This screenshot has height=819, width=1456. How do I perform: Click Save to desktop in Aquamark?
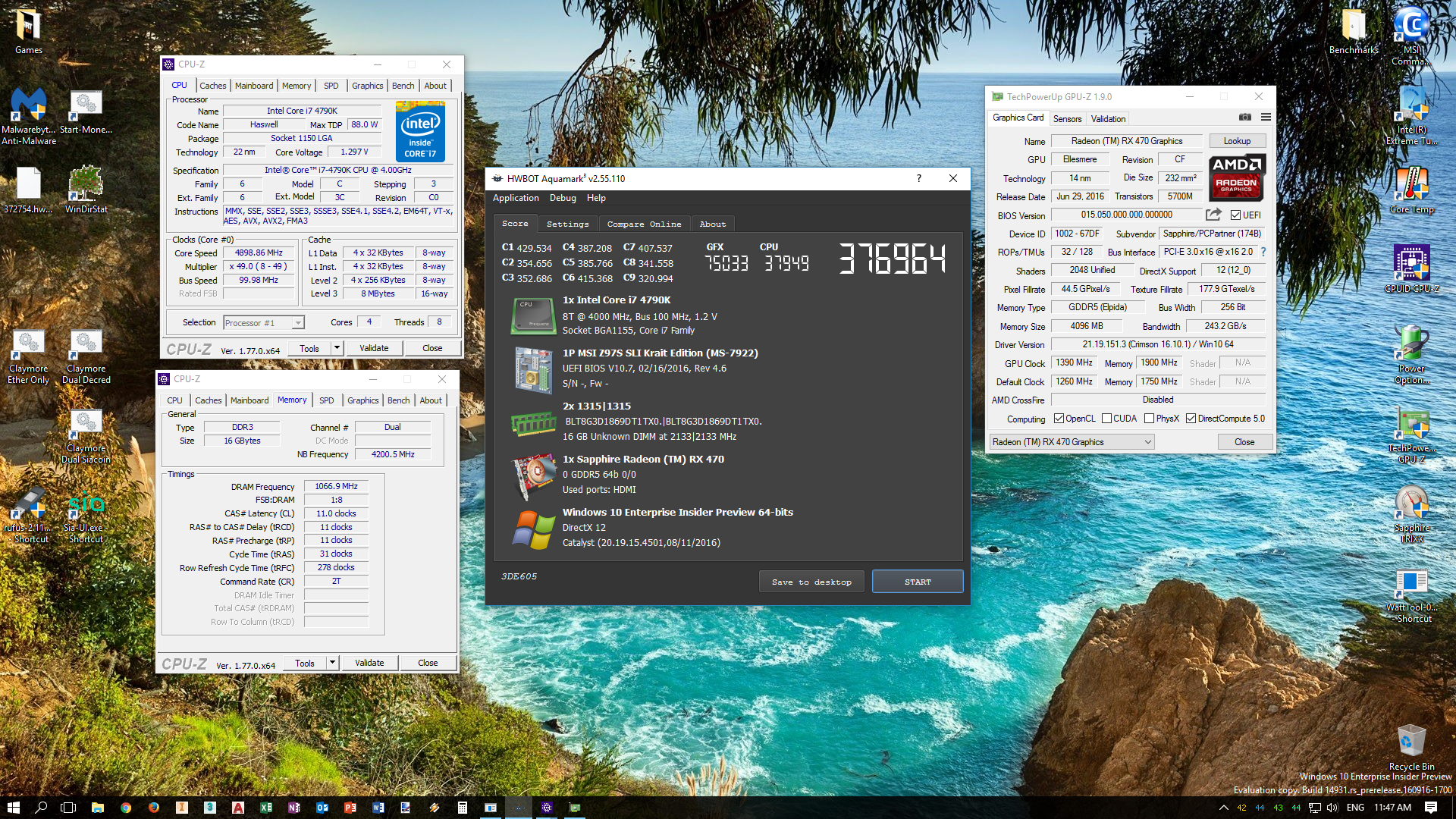tap(811, 582)
